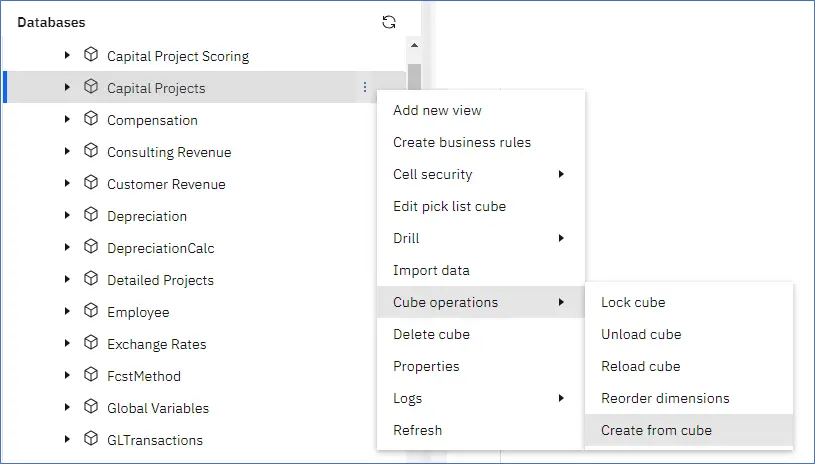Viewport: 815px width, 464px height.
Task: Choose Add new view from context menu
Action: [x=437, y=110]
